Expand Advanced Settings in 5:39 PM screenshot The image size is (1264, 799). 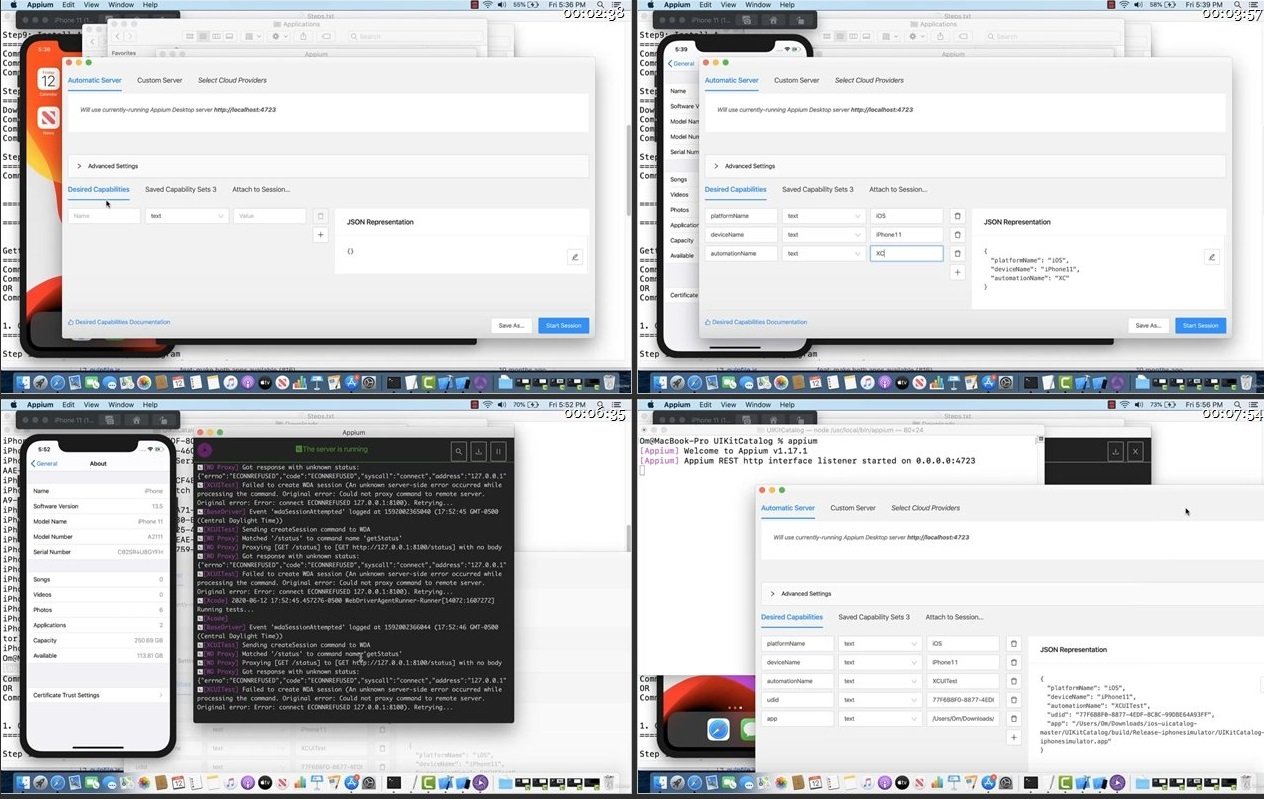coord(965,166)
